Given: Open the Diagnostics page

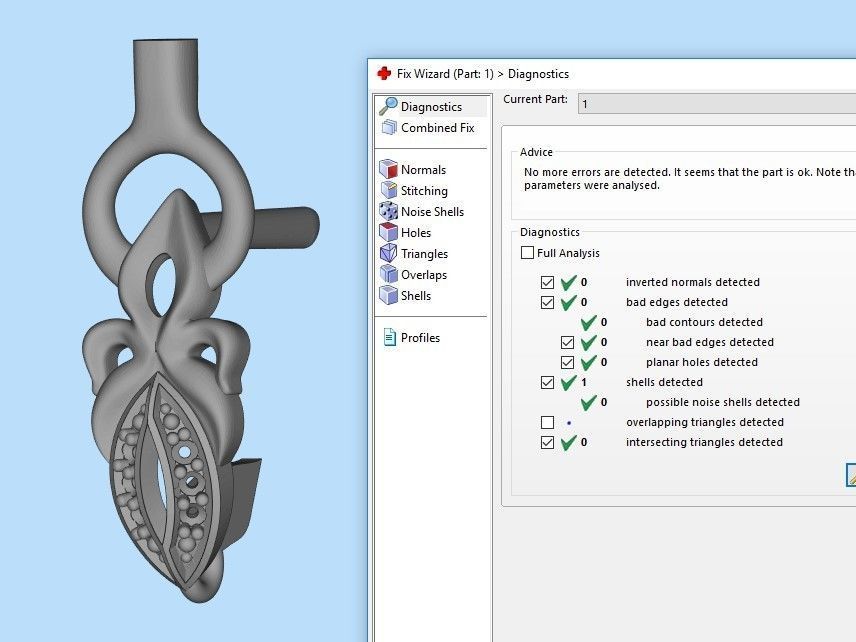Looking at the screenshot, I should pos(431,106).
